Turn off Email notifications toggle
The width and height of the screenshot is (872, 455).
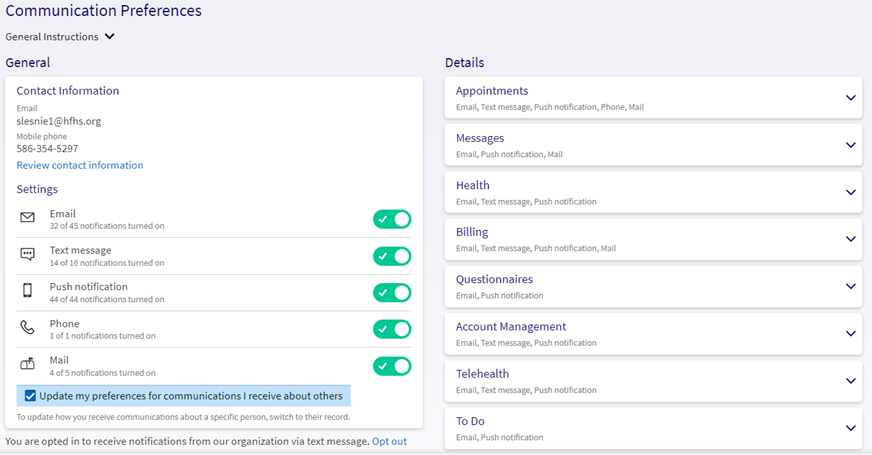click(x=392, y=219)
